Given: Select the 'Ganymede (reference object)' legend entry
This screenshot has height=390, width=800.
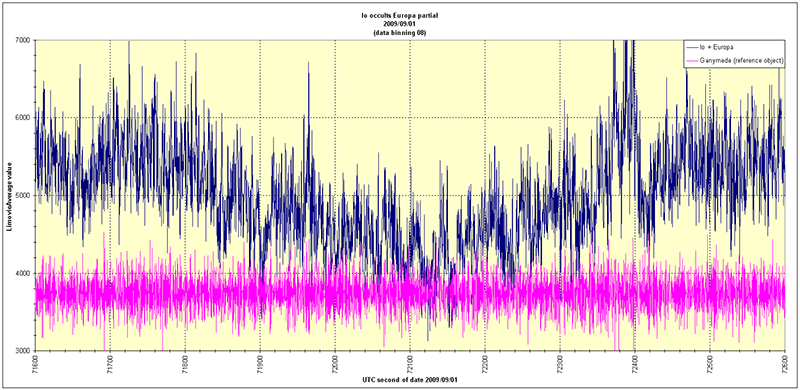Looking at the screenshot, I should tap(742, 61).
